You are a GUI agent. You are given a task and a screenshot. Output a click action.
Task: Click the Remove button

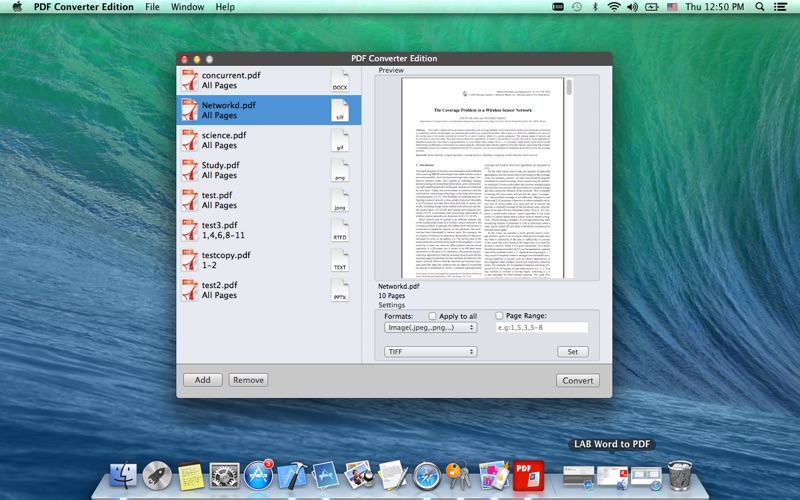pyautogui.click(x=248, y=380)
